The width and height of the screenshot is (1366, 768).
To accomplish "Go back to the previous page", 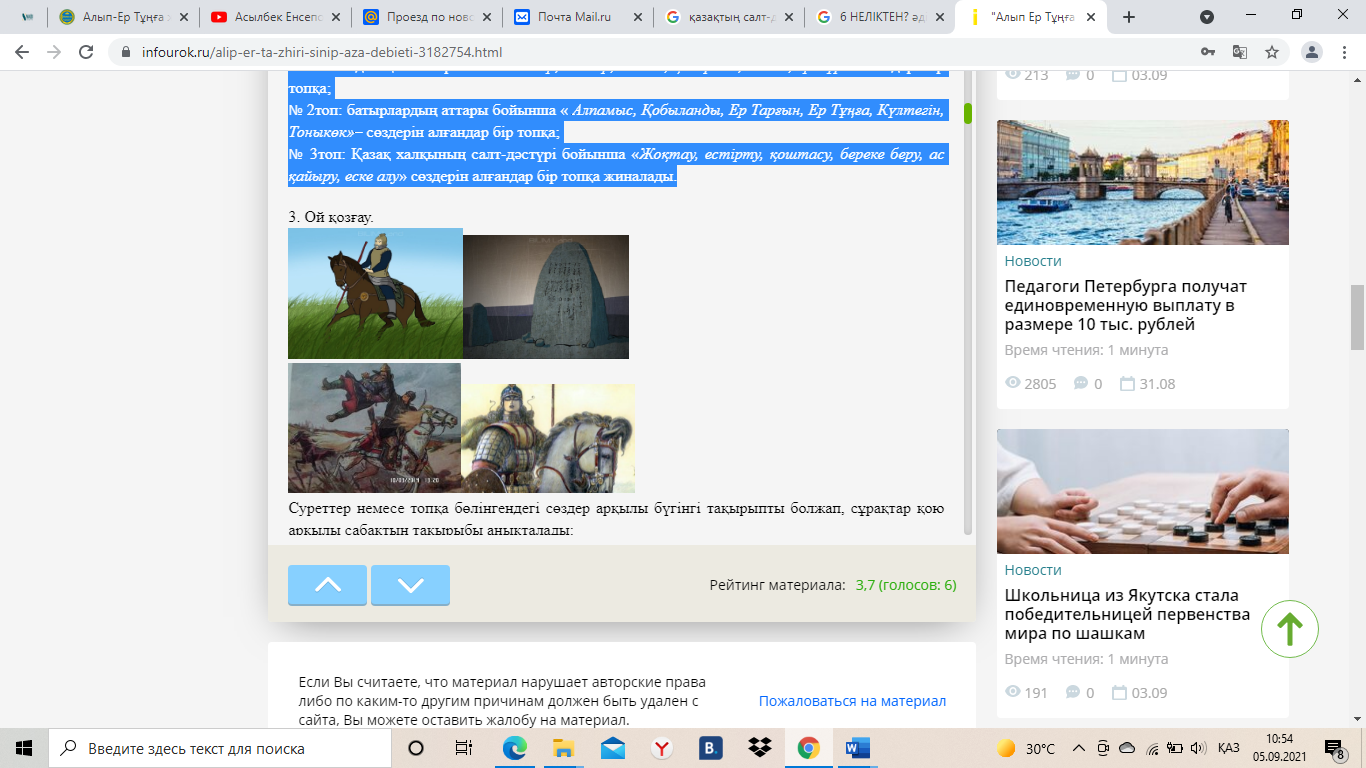I will click(x=22, y=52).
